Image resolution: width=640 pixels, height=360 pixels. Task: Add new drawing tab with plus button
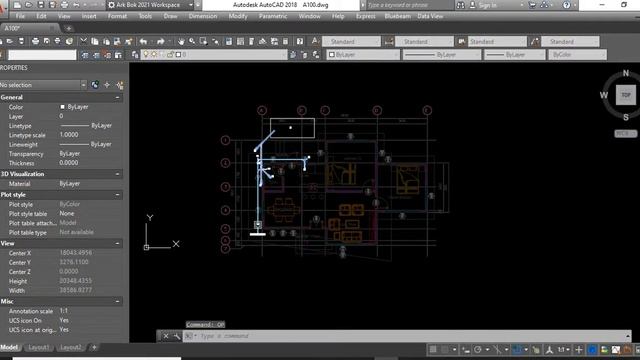pos(69,28)
